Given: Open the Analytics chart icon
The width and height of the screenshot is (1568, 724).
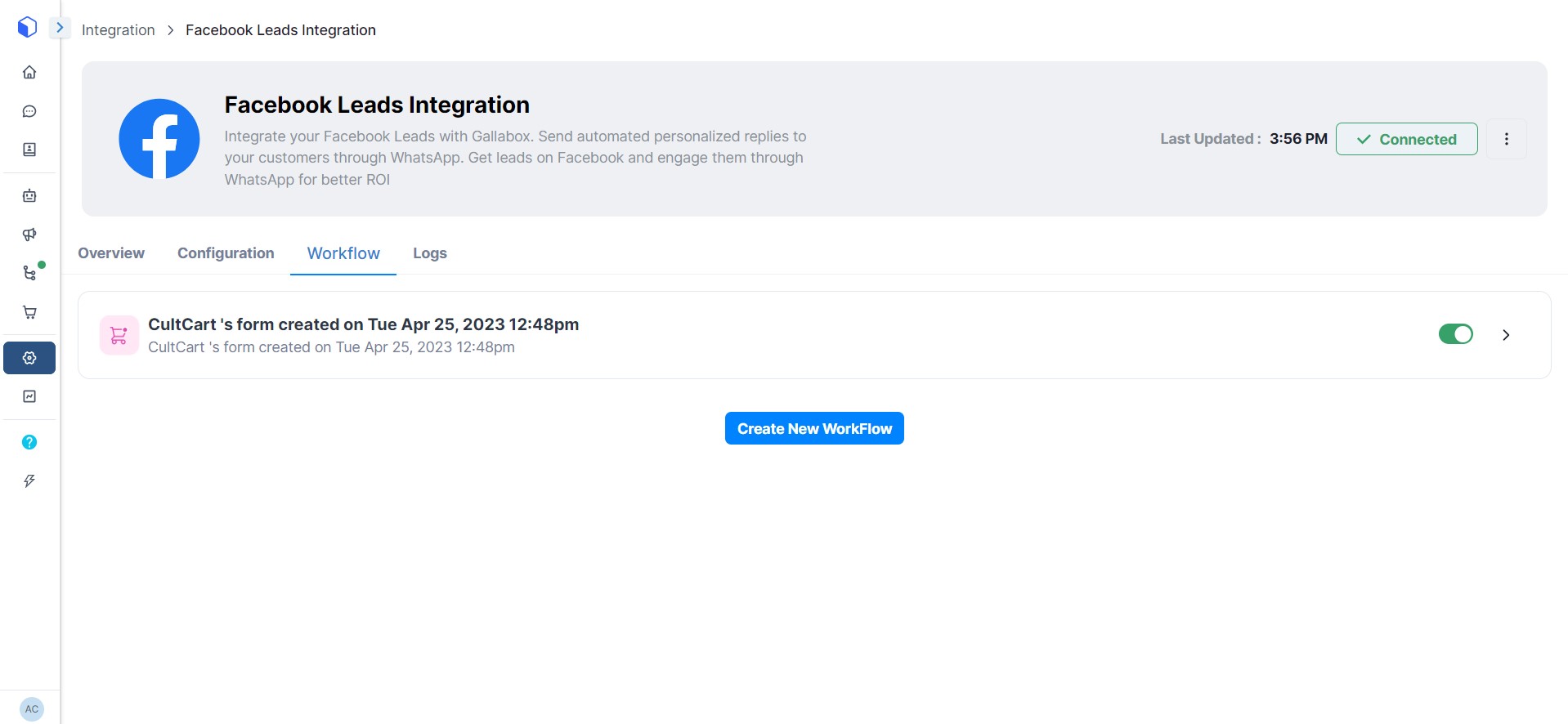Looking at the screenshot, I should [x=29, y=396].
